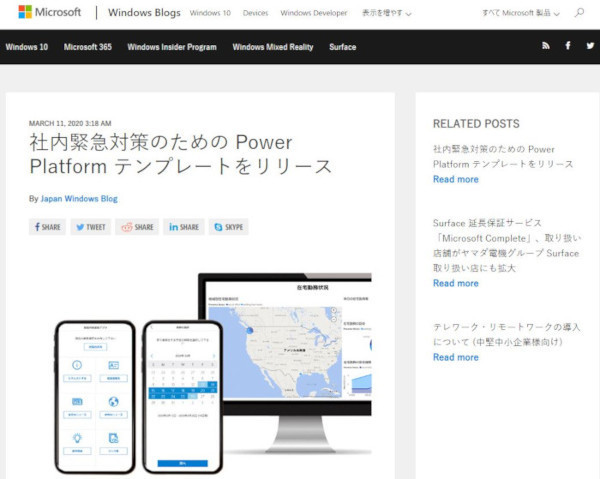Screen dimensions: 600x479
Task: Open Surface Microsoft Complete related post
Action: coord(507,245)
